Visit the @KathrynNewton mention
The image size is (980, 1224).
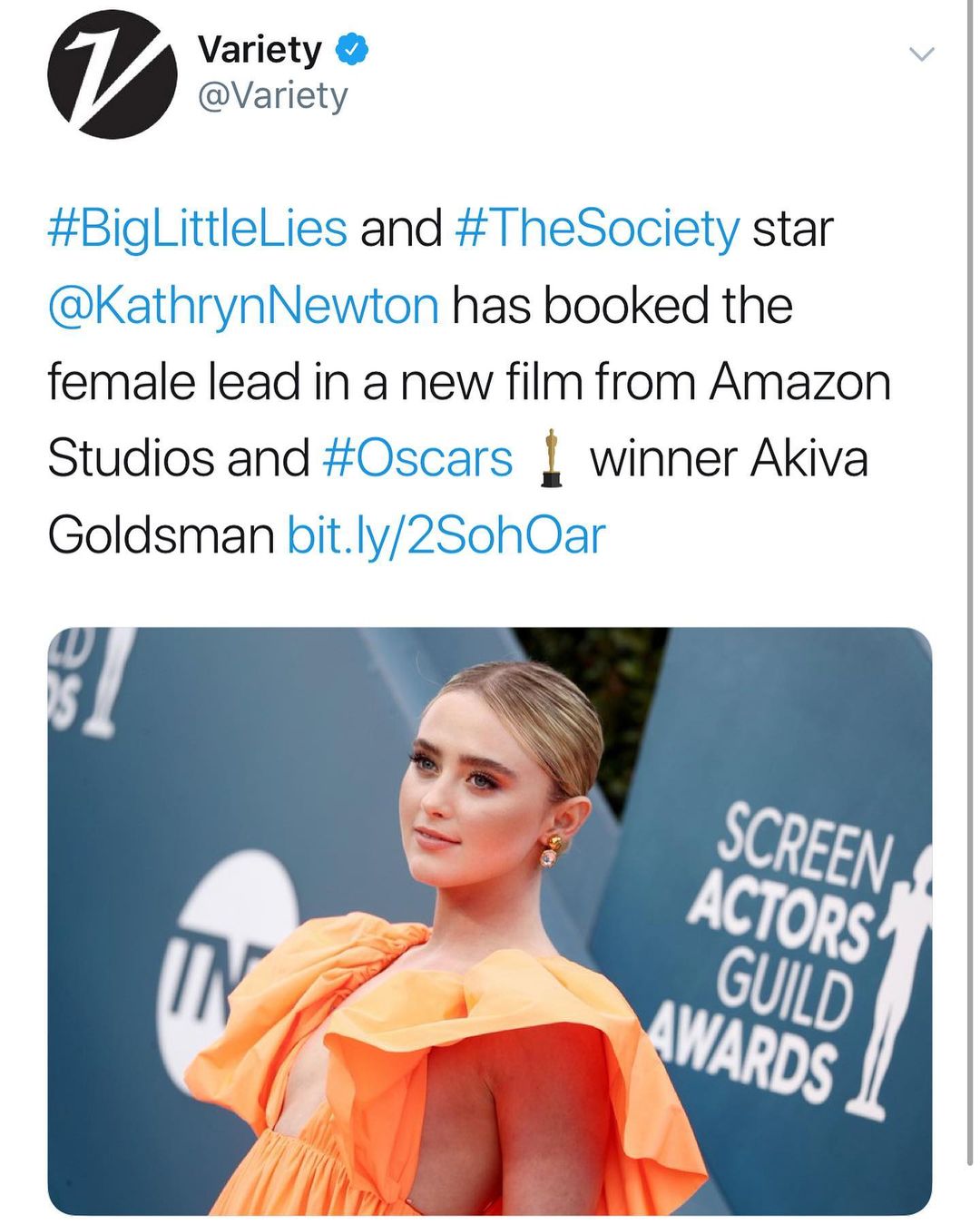click(243, 305)
